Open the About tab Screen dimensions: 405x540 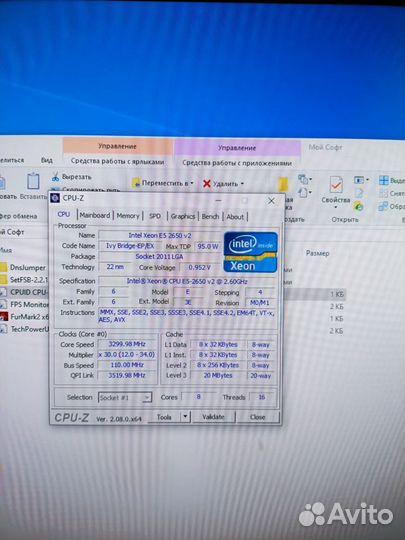(x=235, y=217)
